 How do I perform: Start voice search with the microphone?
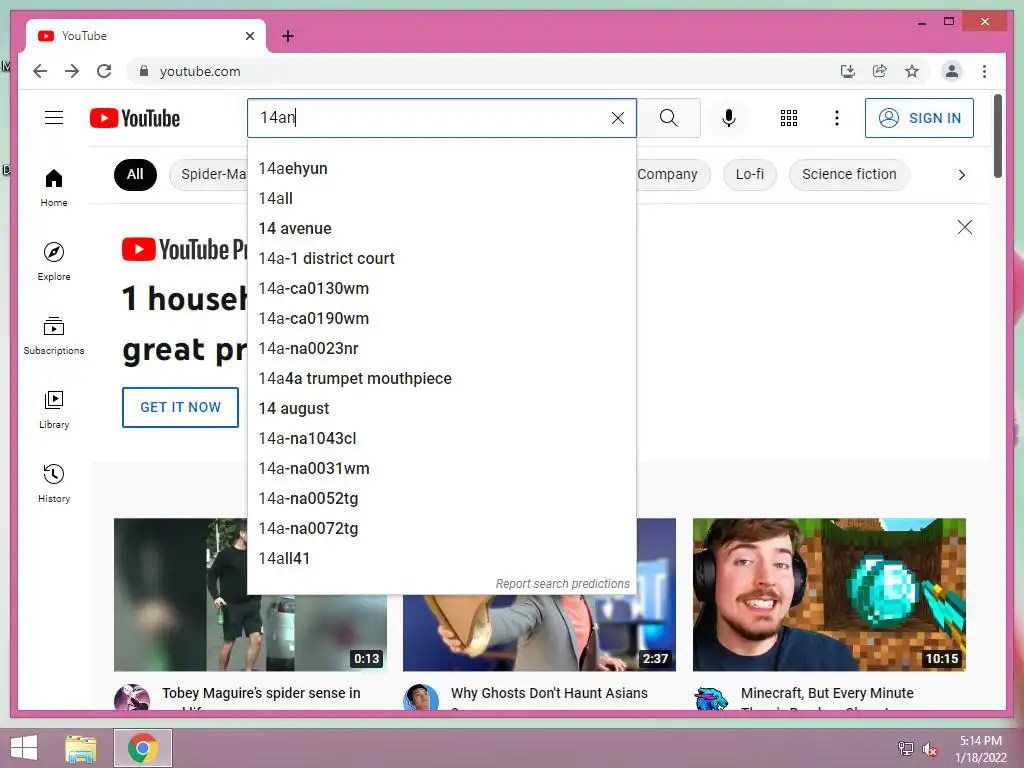(729, 118)
